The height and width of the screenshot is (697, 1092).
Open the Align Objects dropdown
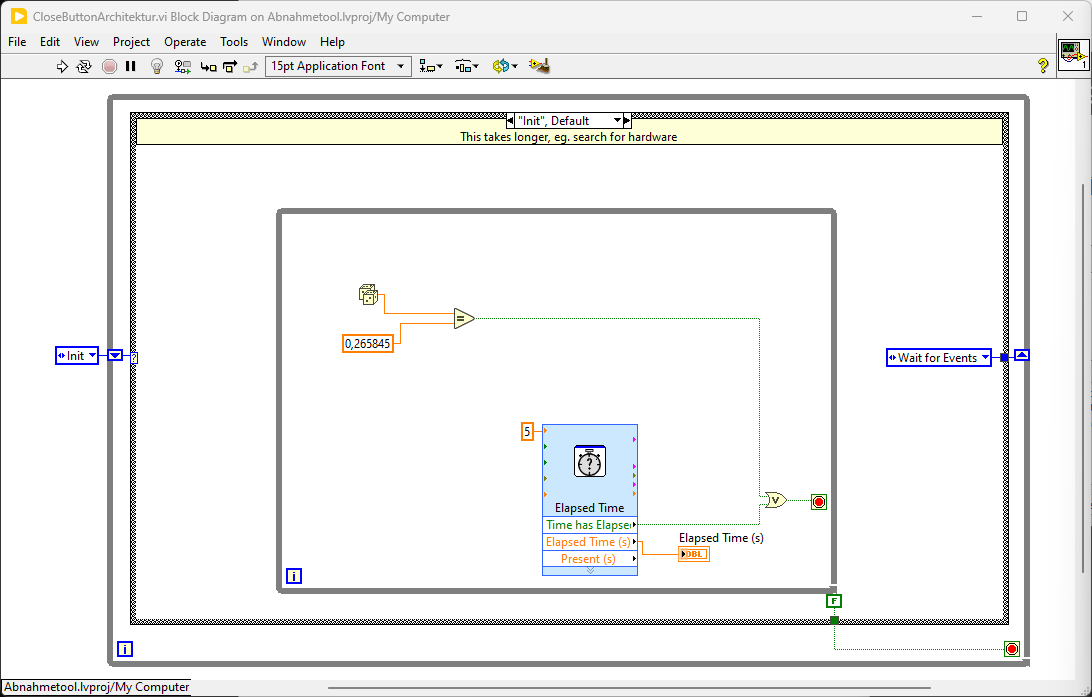click(x=431, y=66)
